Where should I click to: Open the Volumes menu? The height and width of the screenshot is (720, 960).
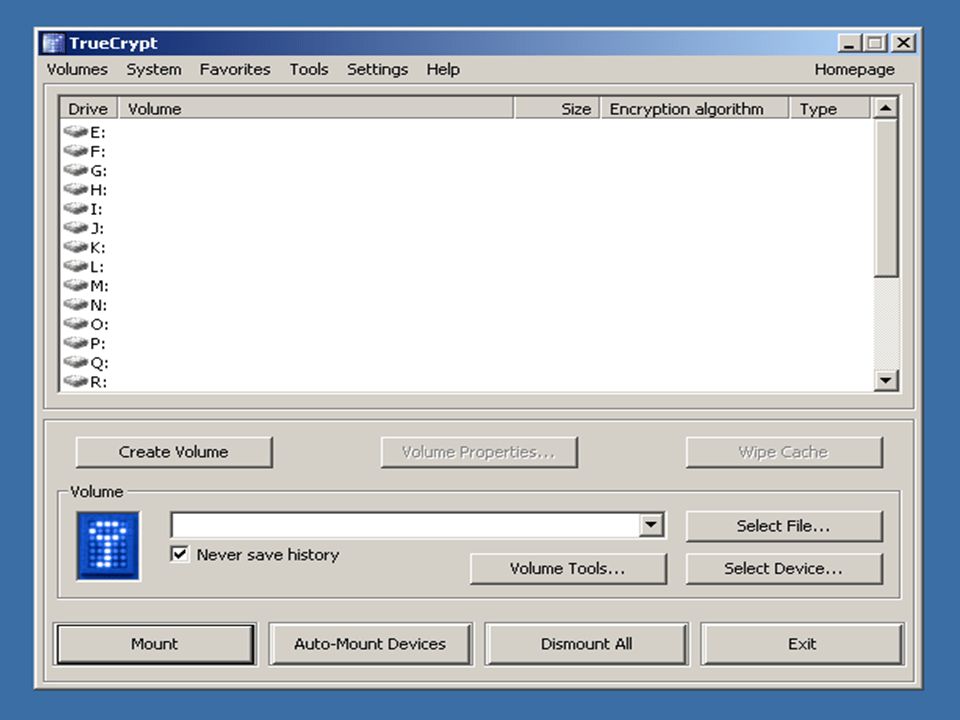point(77,69)
